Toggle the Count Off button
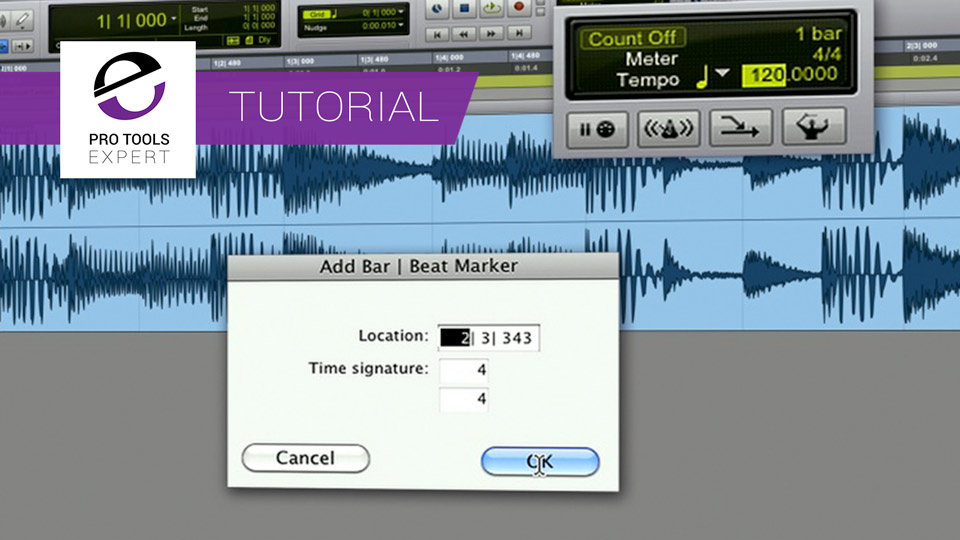Viewport: 960px width, 540px height. pos(632,39)
